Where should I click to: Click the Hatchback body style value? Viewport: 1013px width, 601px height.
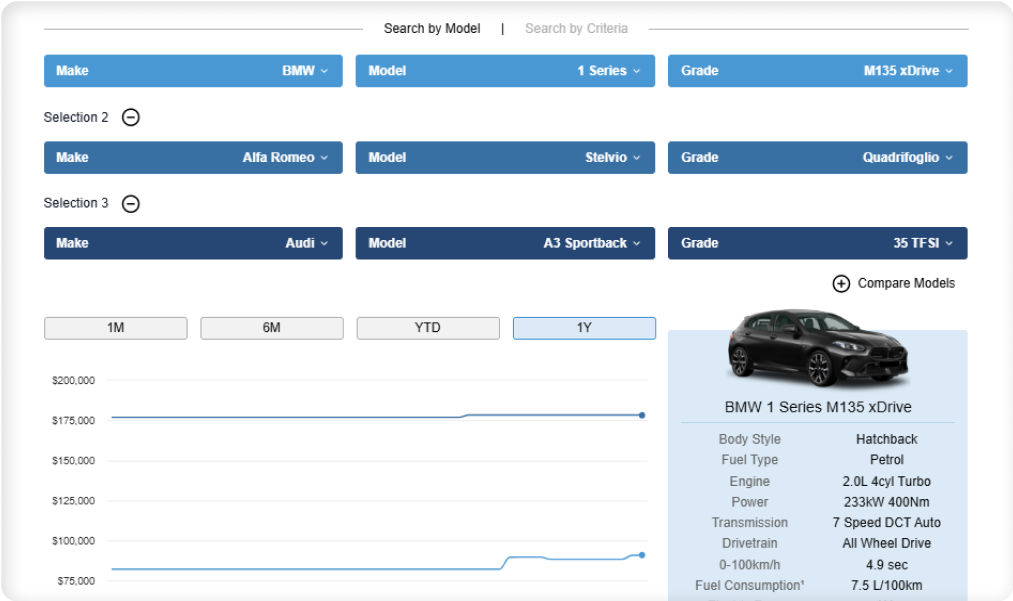click(886, 439)
